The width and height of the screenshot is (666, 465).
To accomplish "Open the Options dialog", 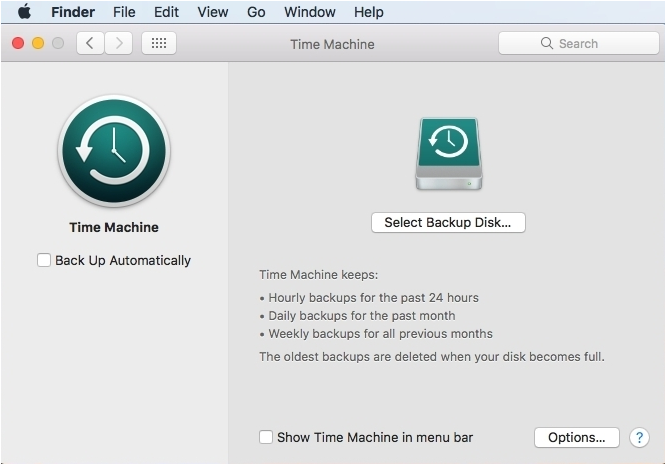I will pos(576,437).
